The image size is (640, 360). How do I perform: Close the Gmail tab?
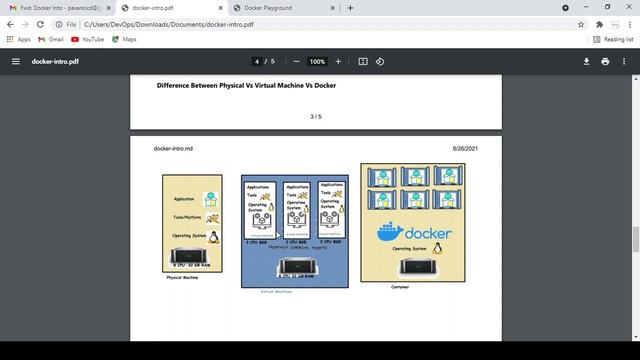click(109, 8)
